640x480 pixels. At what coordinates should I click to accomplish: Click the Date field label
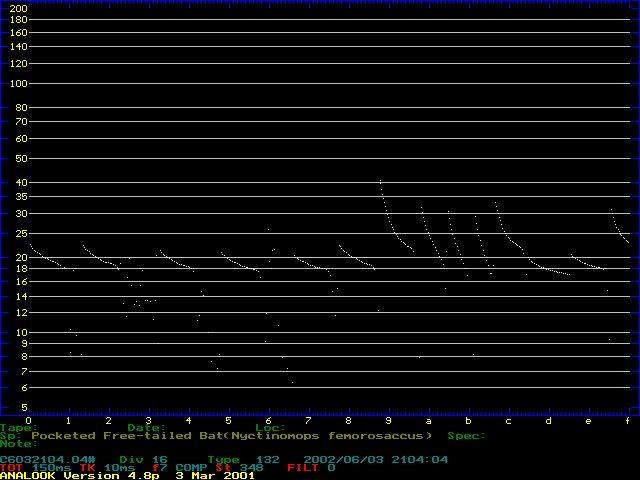146,427
